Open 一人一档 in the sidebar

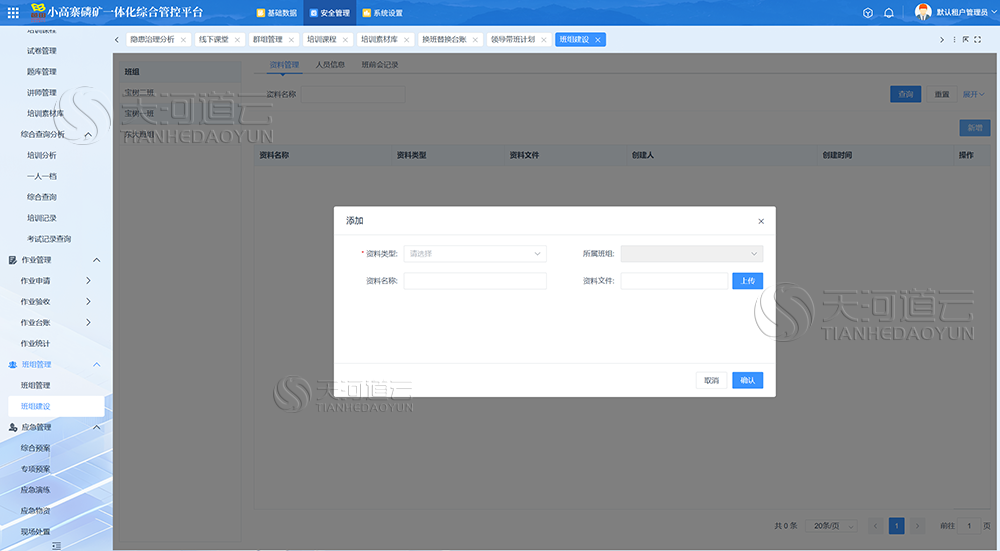[x=41, y=177]
